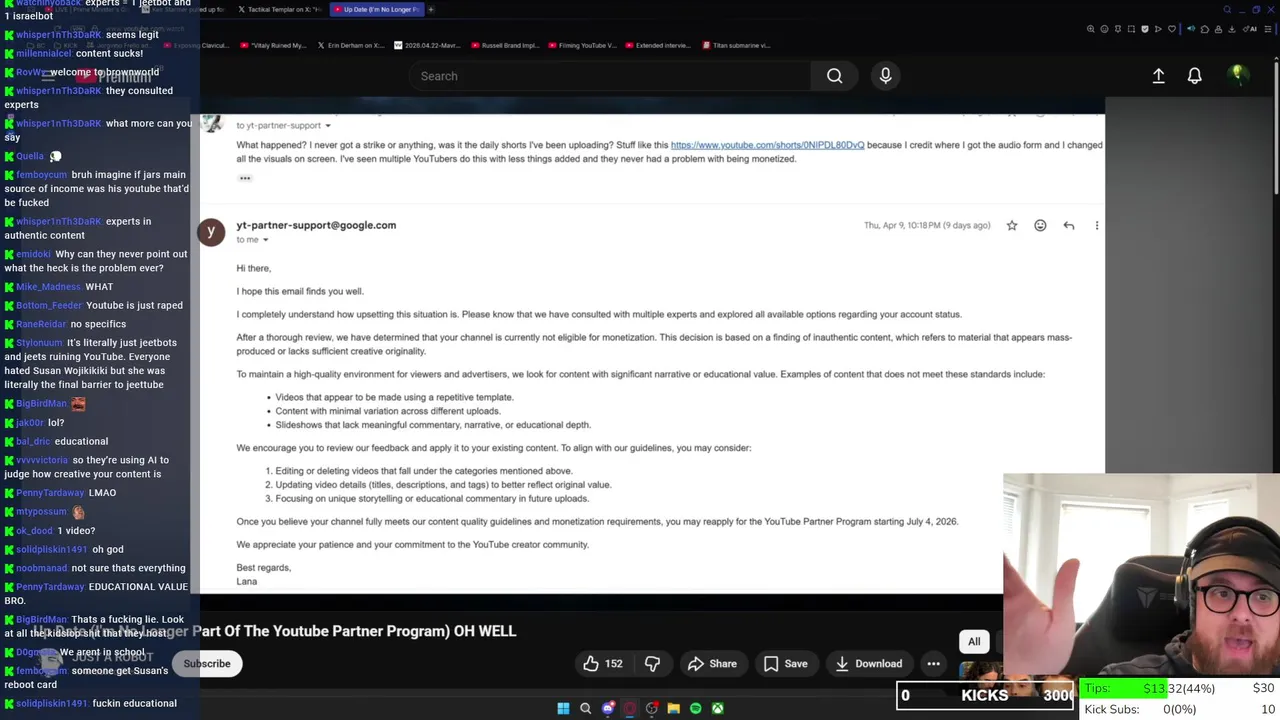Expand recipient details 'to yt-partner-support'
This screenshot has width=1280, height=720.
(328, 126)
